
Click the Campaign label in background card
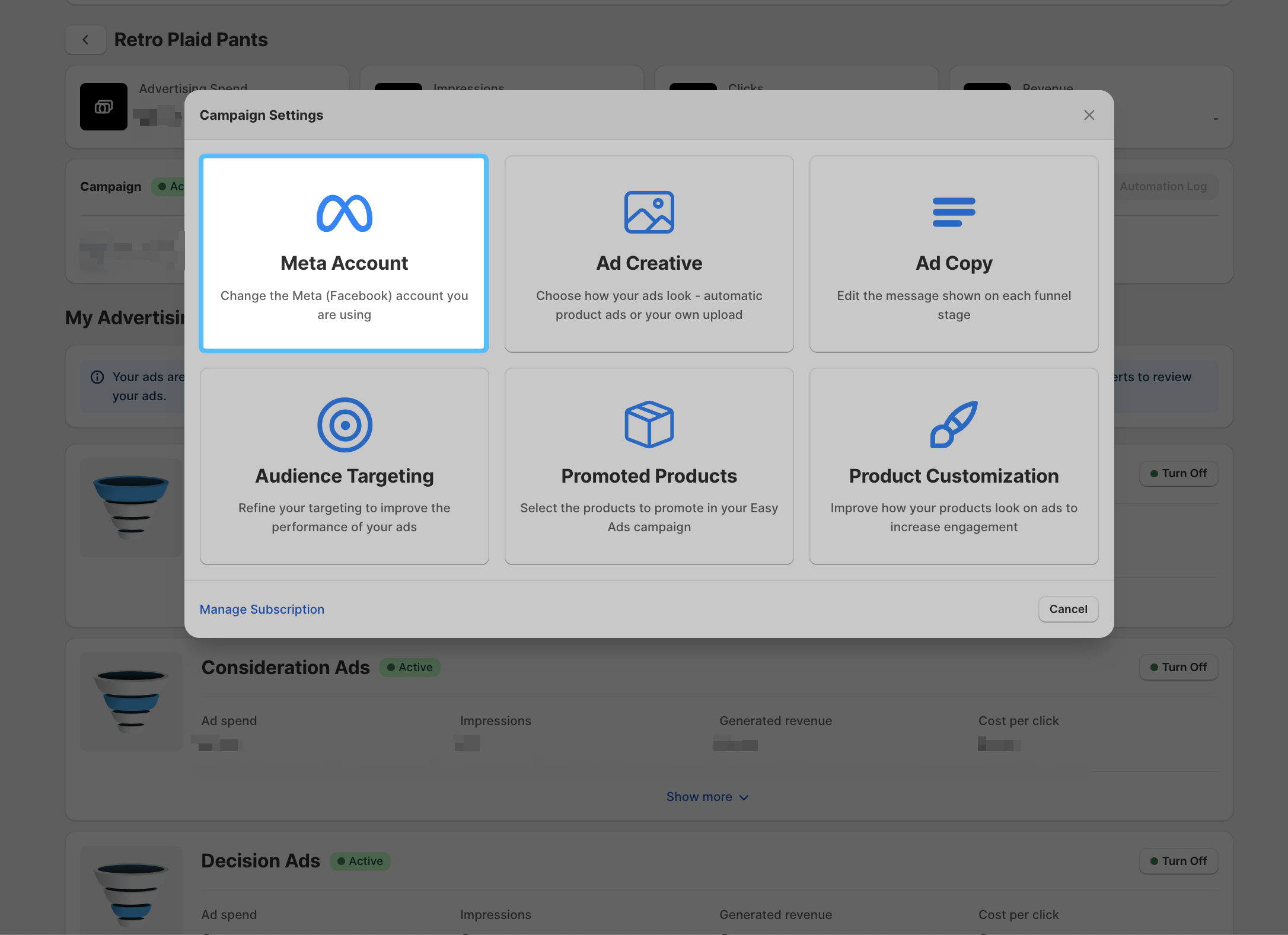(x=111, y=186)
